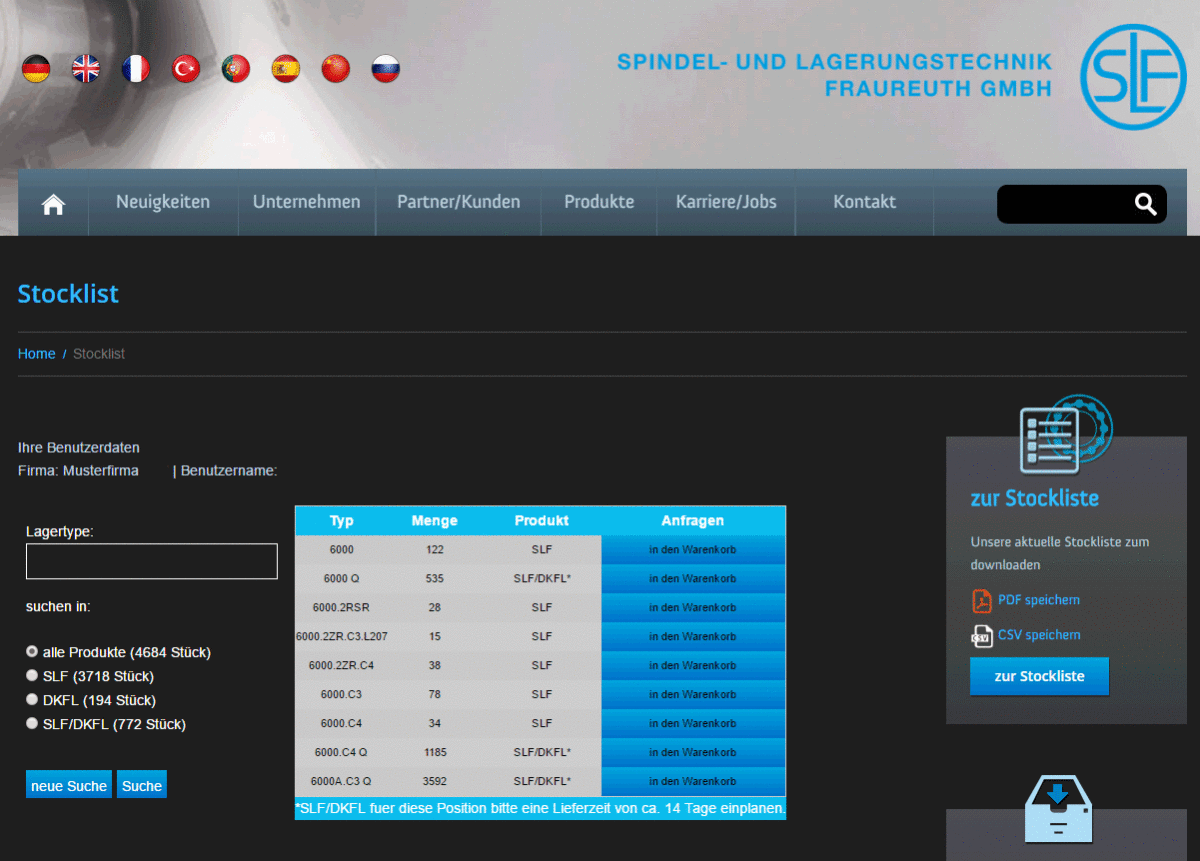Click the 'Produkt' column header
The image size is (1200, 861).
point(542,521)
